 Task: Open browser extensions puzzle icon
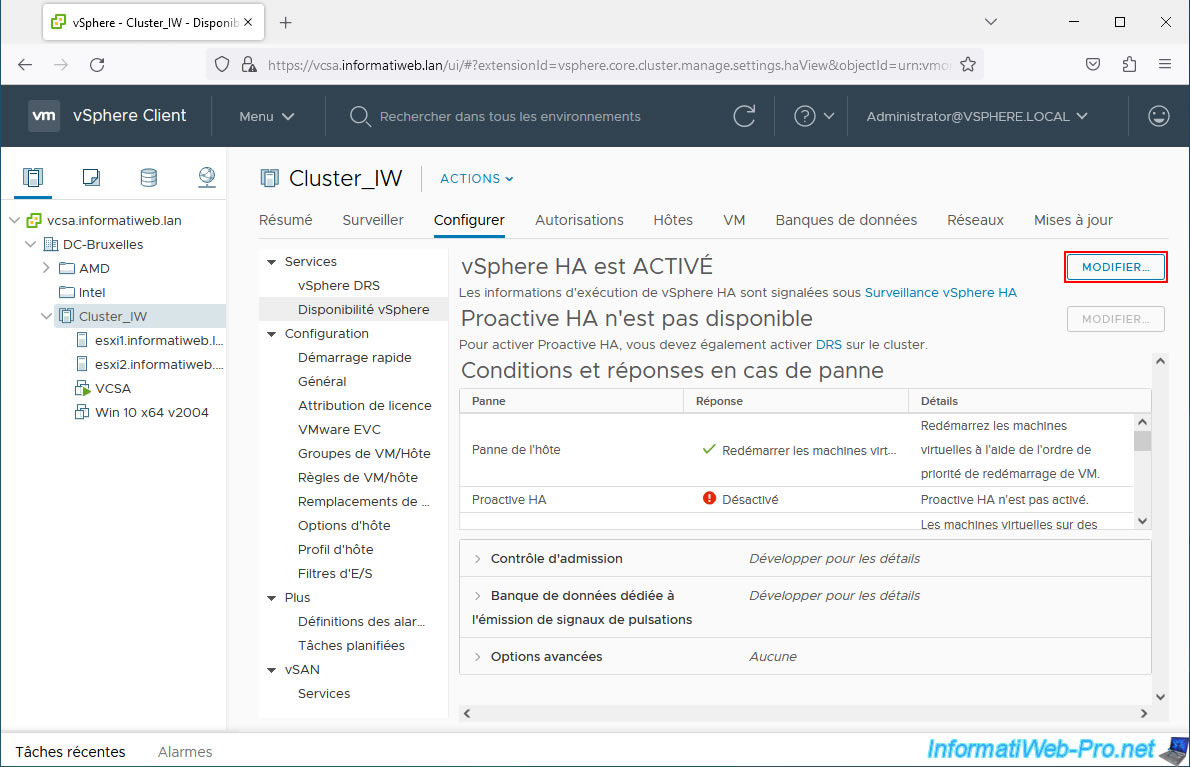click(x=1129, y=64)
